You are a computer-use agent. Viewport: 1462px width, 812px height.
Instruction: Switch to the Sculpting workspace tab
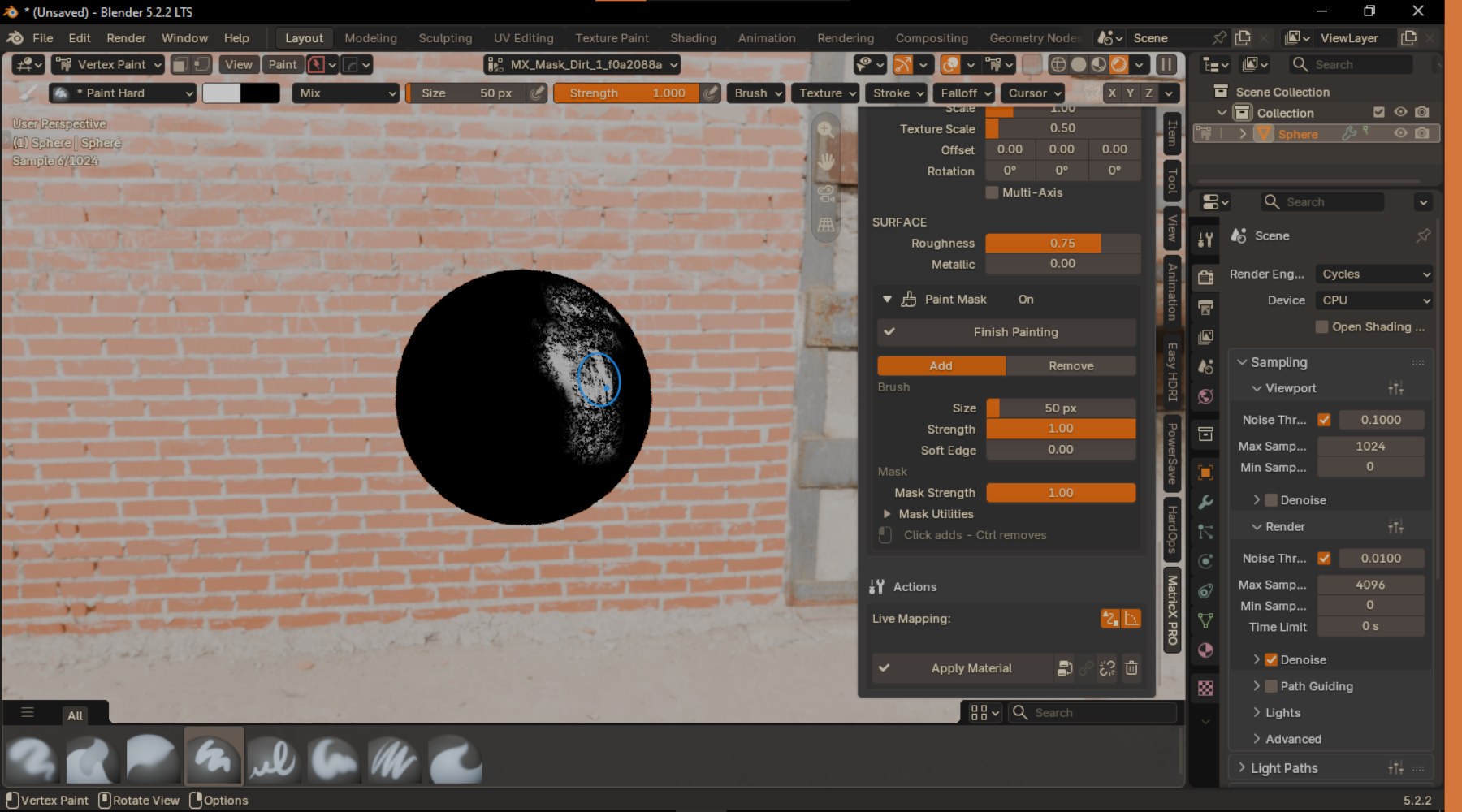445,38
